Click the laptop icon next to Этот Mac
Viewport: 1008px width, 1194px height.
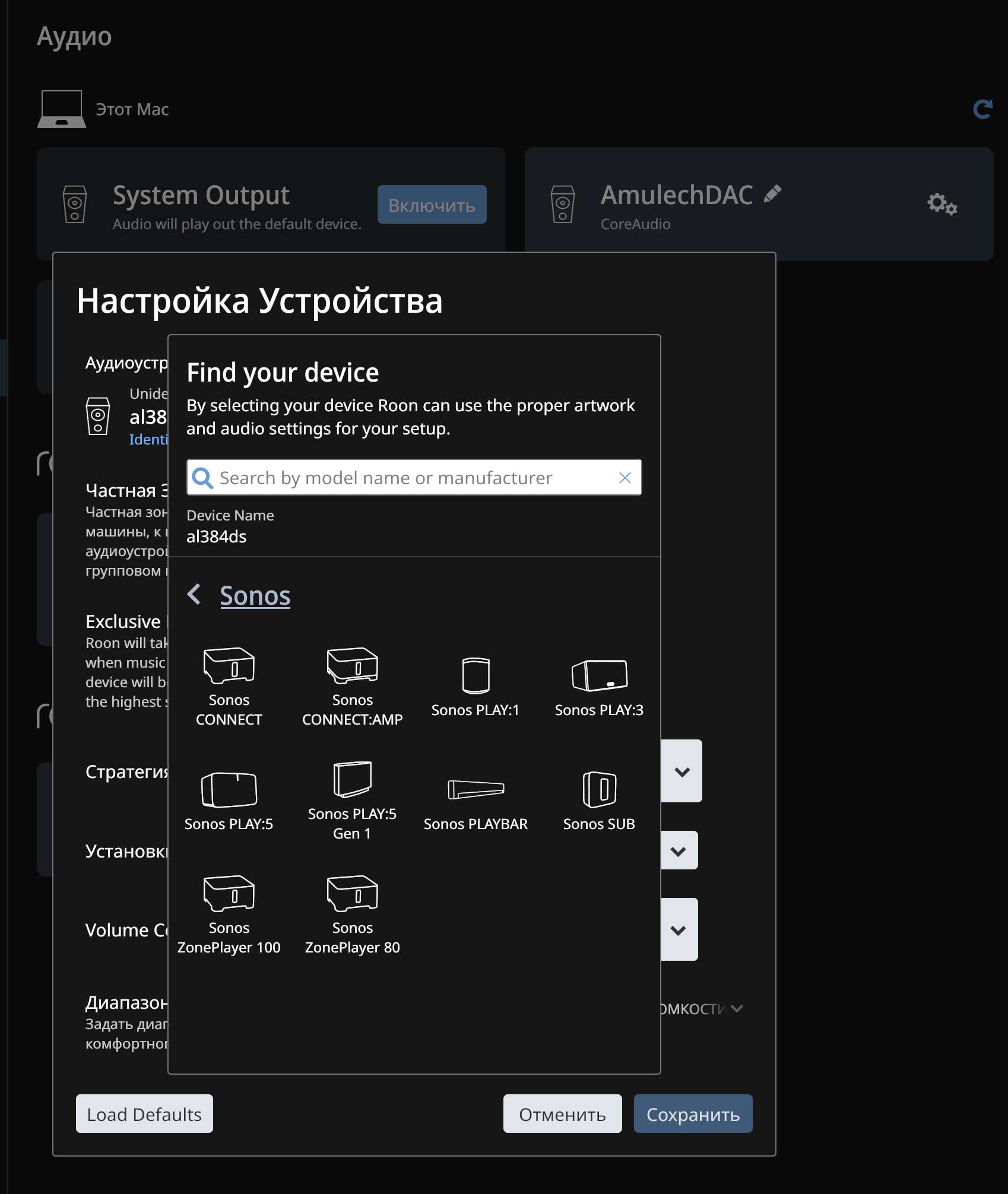(61, 109)
